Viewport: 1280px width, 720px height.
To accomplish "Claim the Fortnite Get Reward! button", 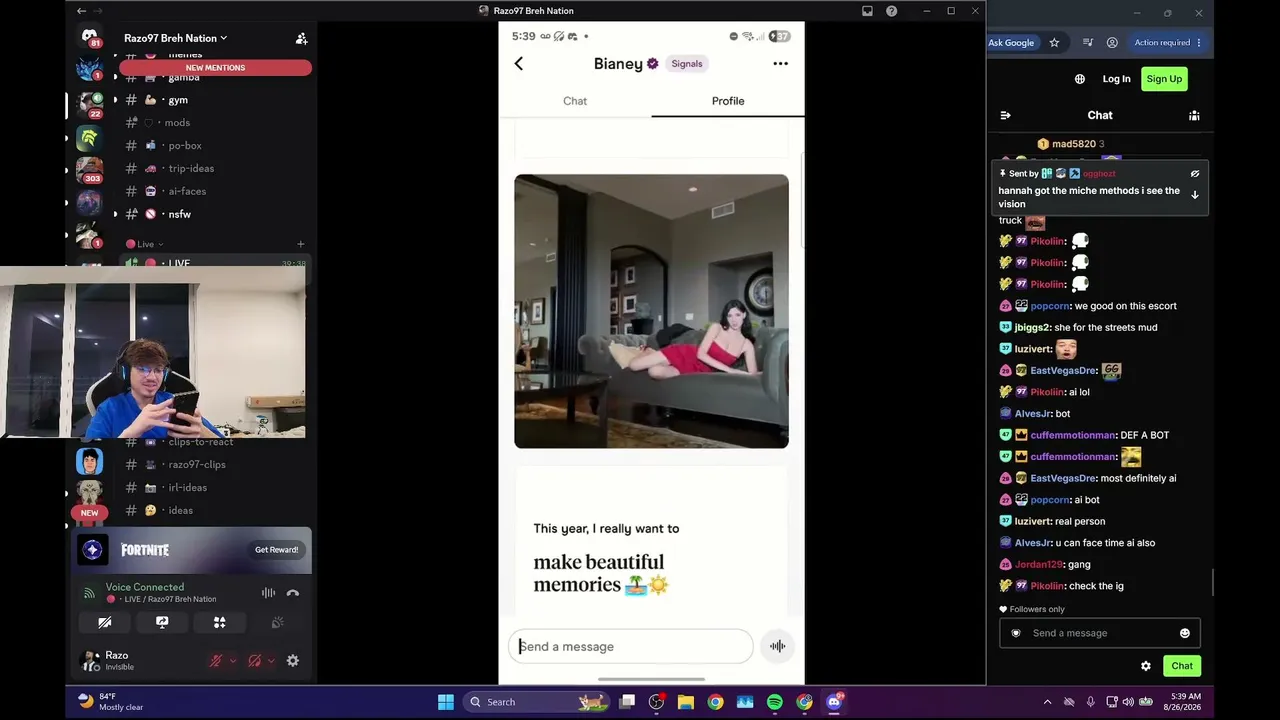I will click(x=277, y=550).
